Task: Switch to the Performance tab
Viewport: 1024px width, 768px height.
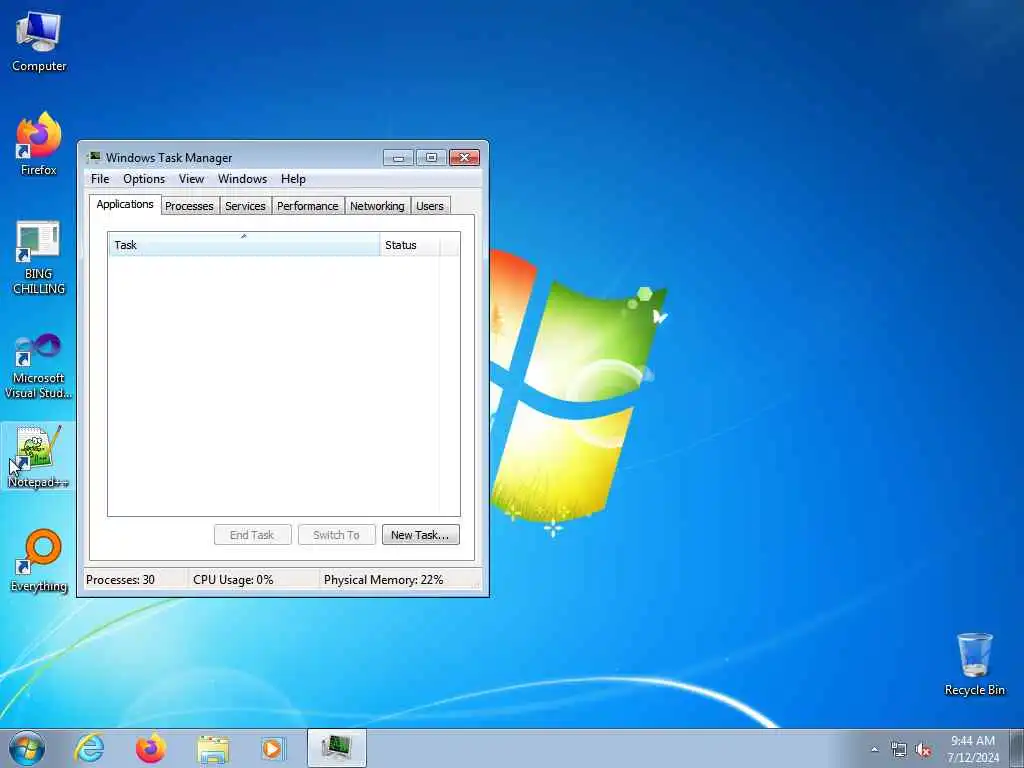Action: tap(308, 206)
